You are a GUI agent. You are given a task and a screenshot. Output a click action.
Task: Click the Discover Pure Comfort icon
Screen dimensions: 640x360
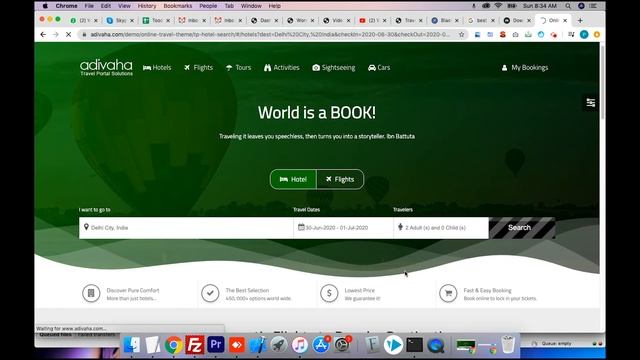click(91, 293)
